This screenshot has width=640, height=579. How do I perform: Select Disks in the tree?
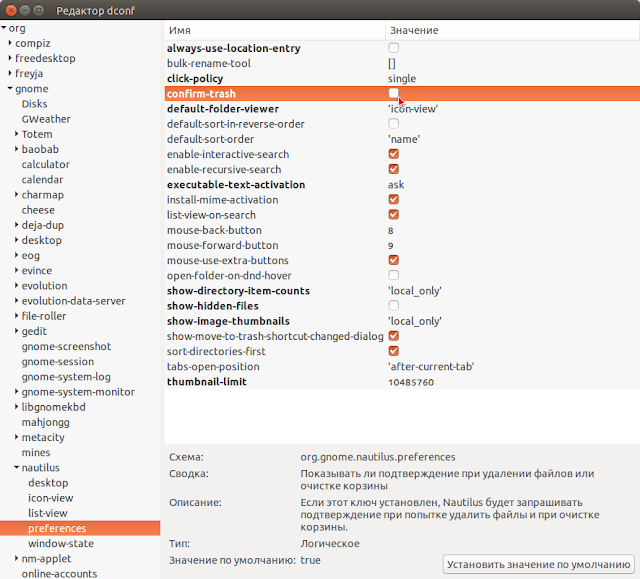tap(34, 104)
